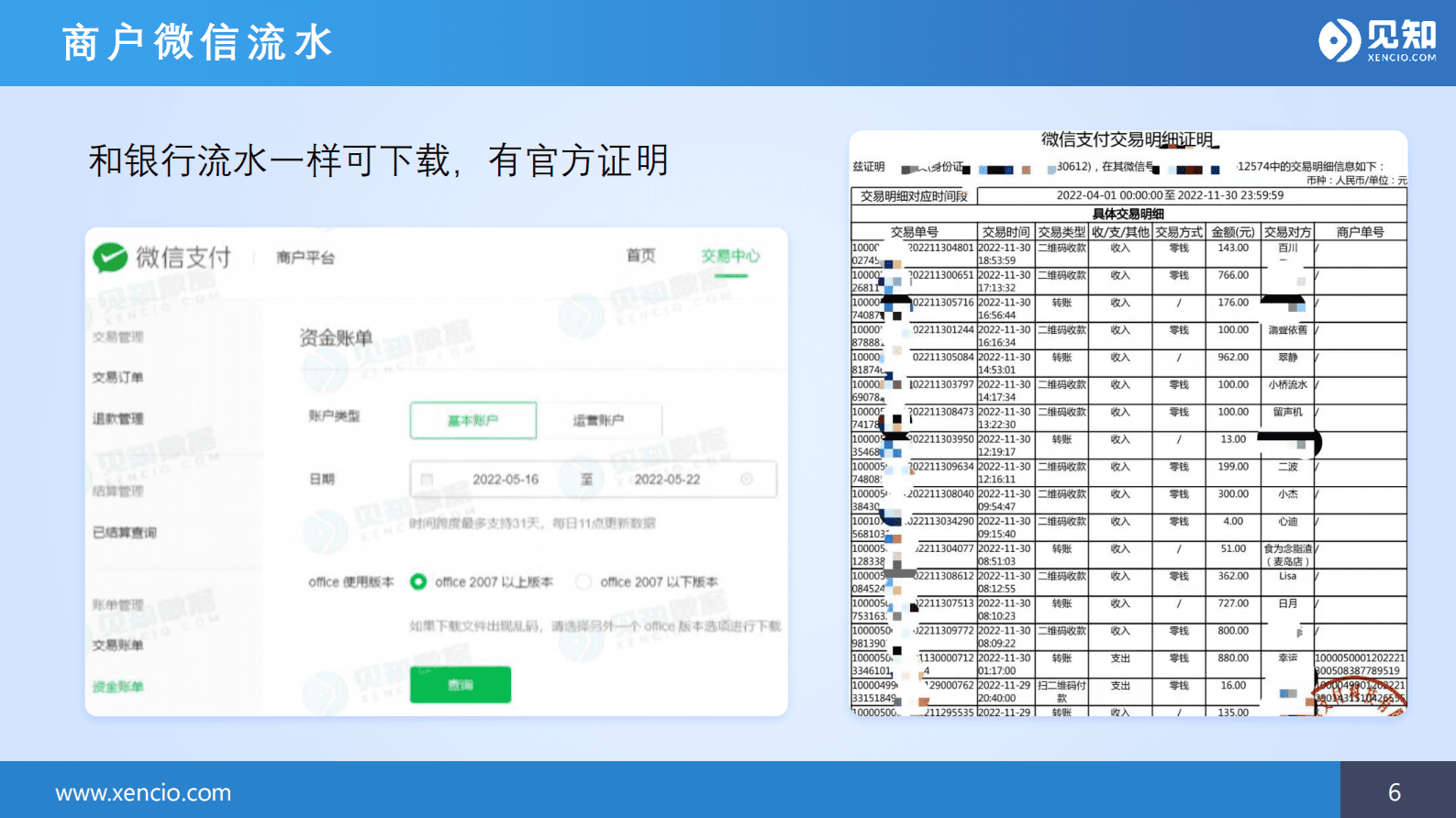Viewport: 1456px width, 818px height.
Task: Click the 商户单号 column header
Action: click(1361, 232)
